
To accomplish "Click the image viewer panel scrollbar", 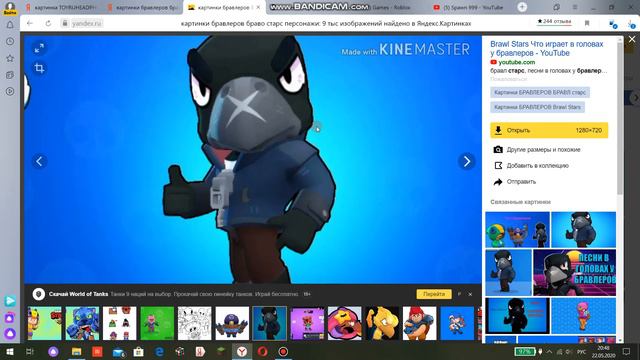I will pyautogui.click(x=620, y=118).
